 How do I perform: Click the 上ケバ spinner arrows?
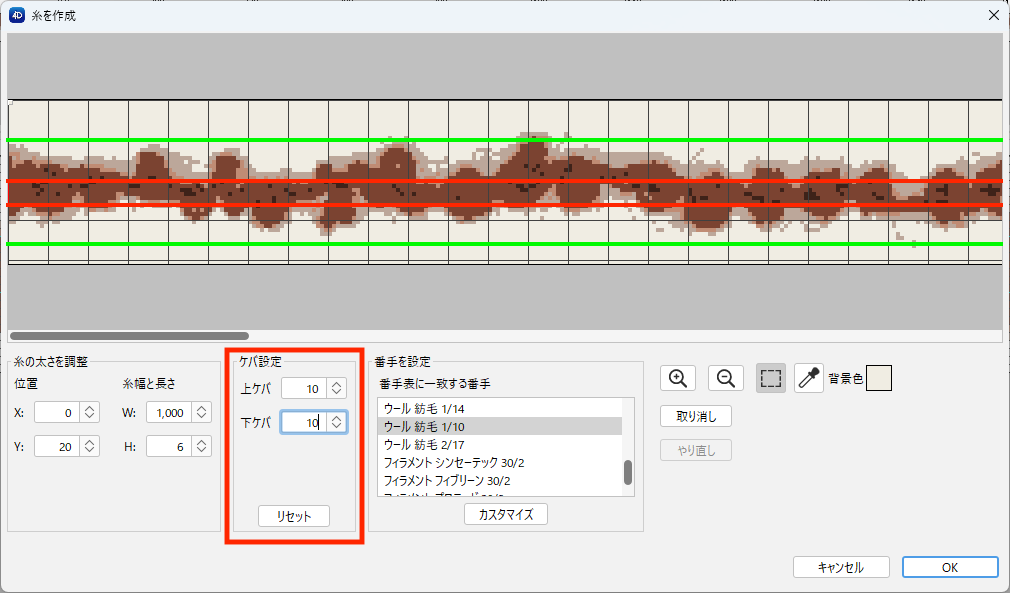[x=336, y=388]
